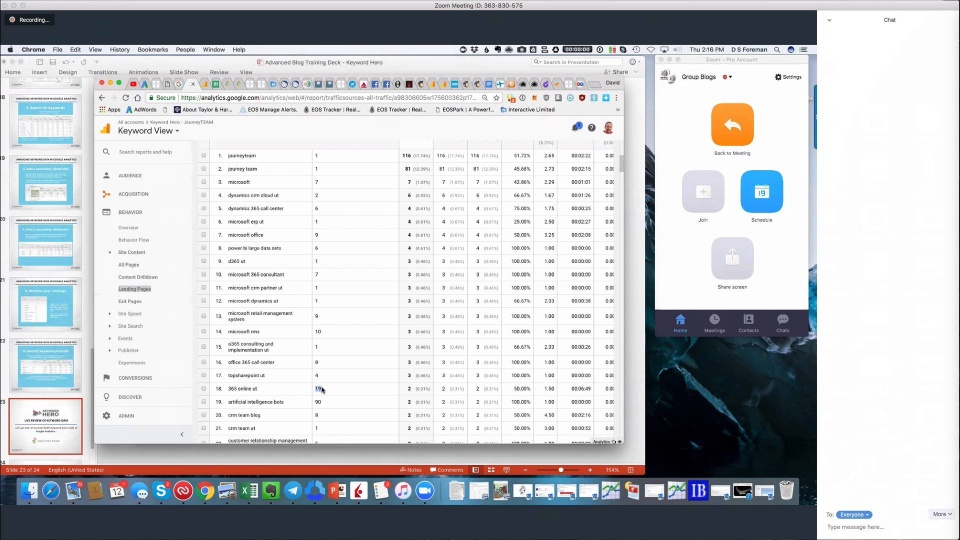Open the Chats tab in Zoom

[x=782, y=323]
